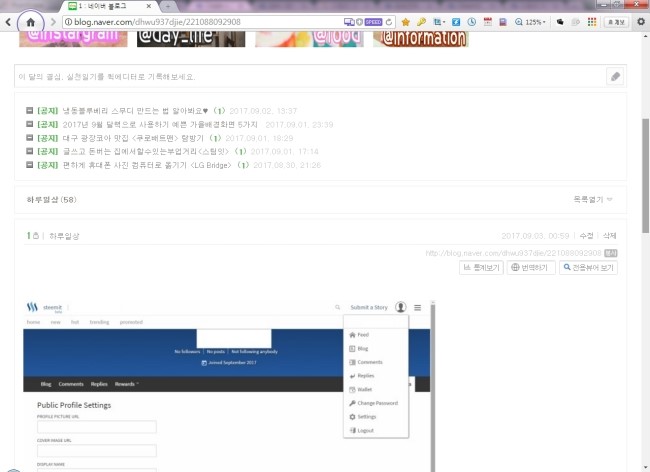The height and width of the screenshot is (472, 650).
Task: Click the reload icon in address bar
Action: tap(388, 21)
